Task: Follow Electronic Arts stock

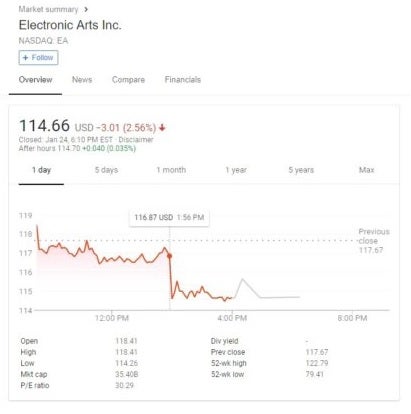Action: tap(38, 58)
